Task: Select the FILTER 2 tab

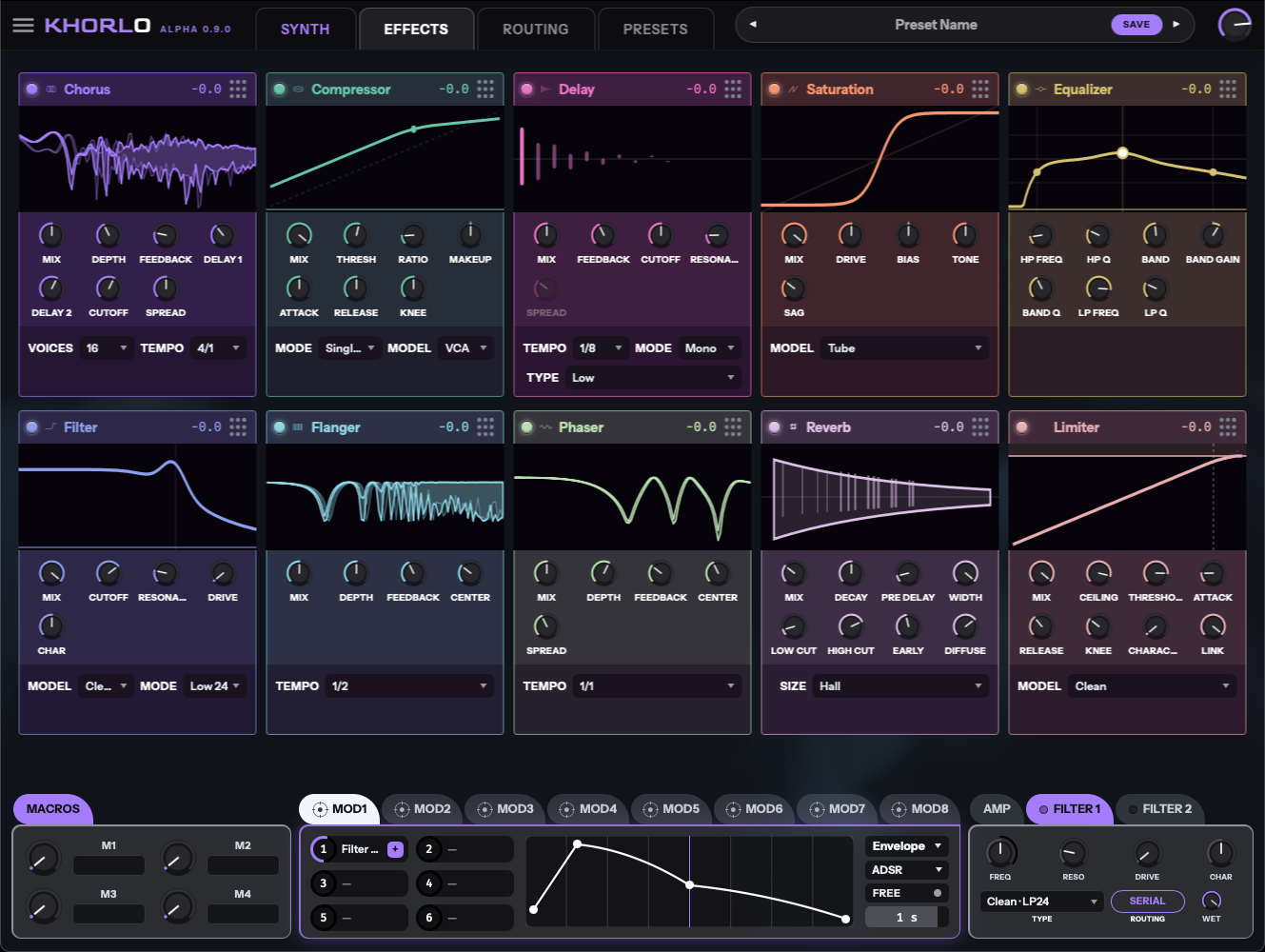Action: click(x=1159, y=809)
